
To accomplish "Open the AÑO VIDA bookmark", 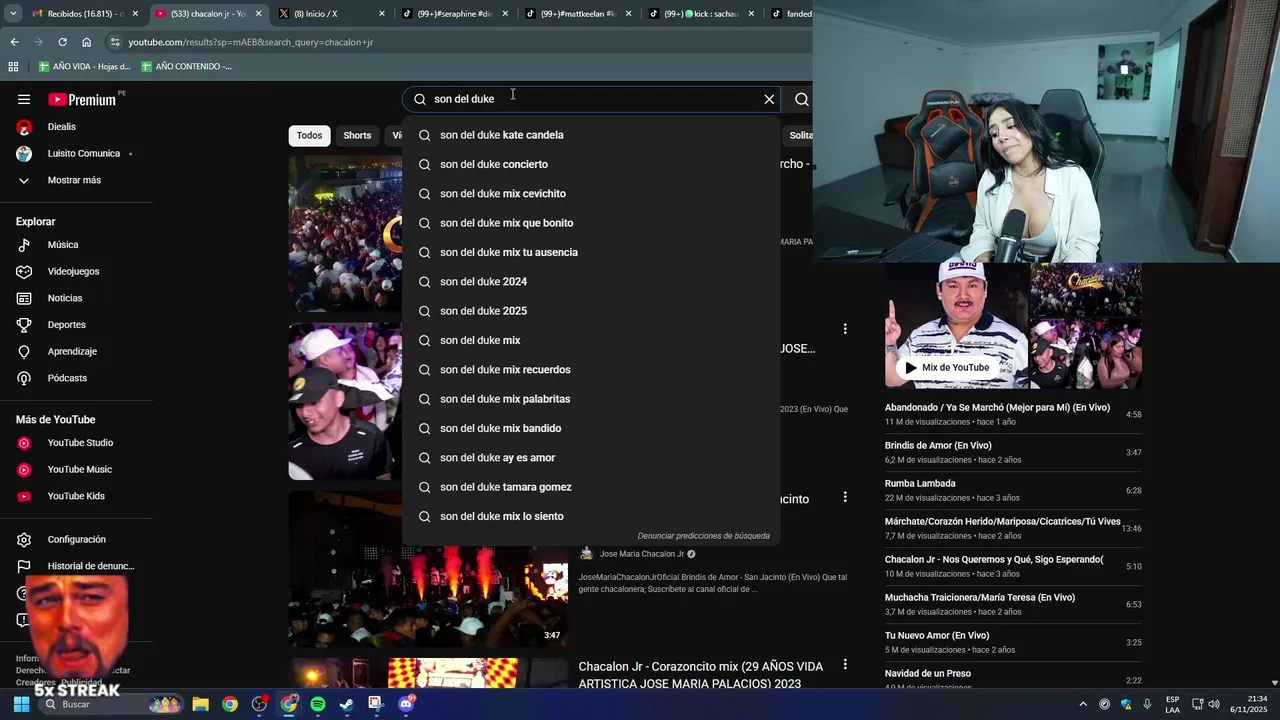I will 84,67.
